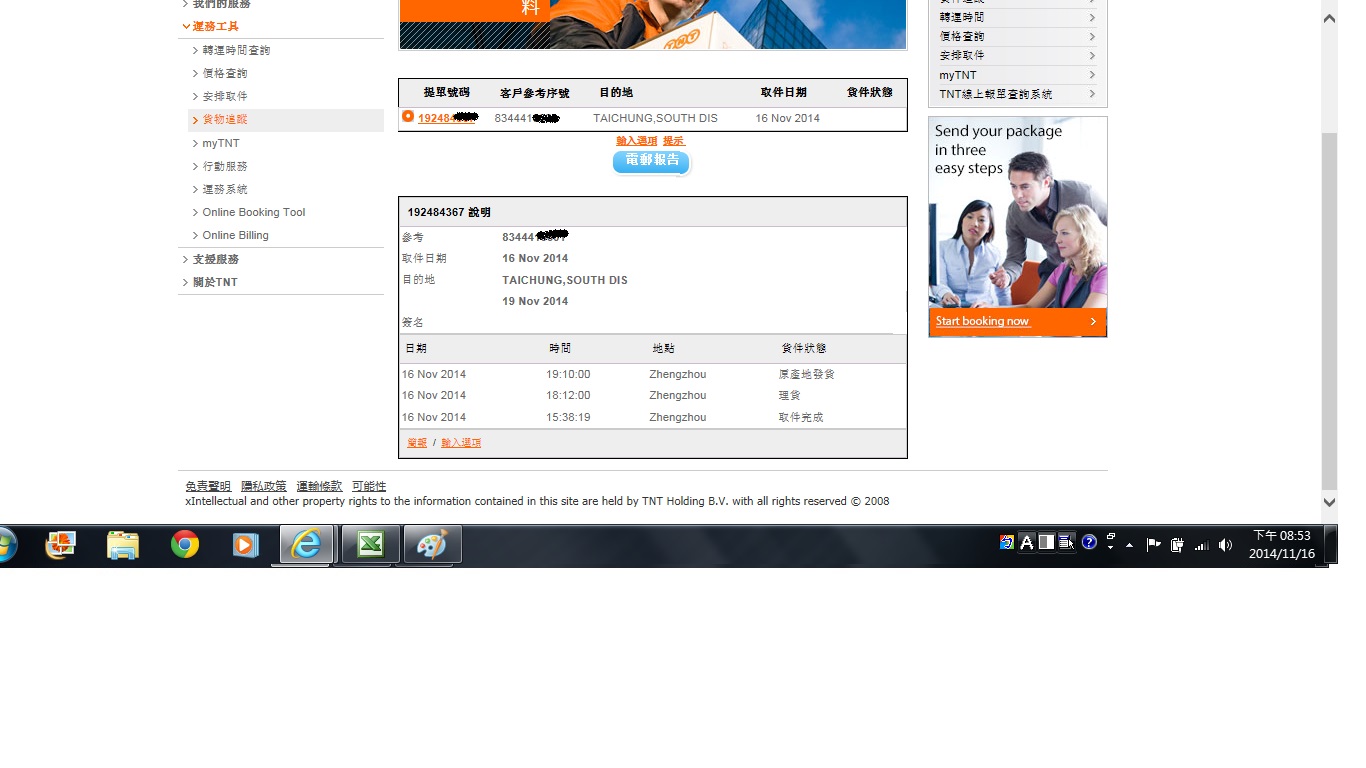Image resolution: width=1366 pixels, height=768 pixels.
Task: Open Windows Media Player from the taskbar
Action: pyautogui.click(x=246, y=545)
